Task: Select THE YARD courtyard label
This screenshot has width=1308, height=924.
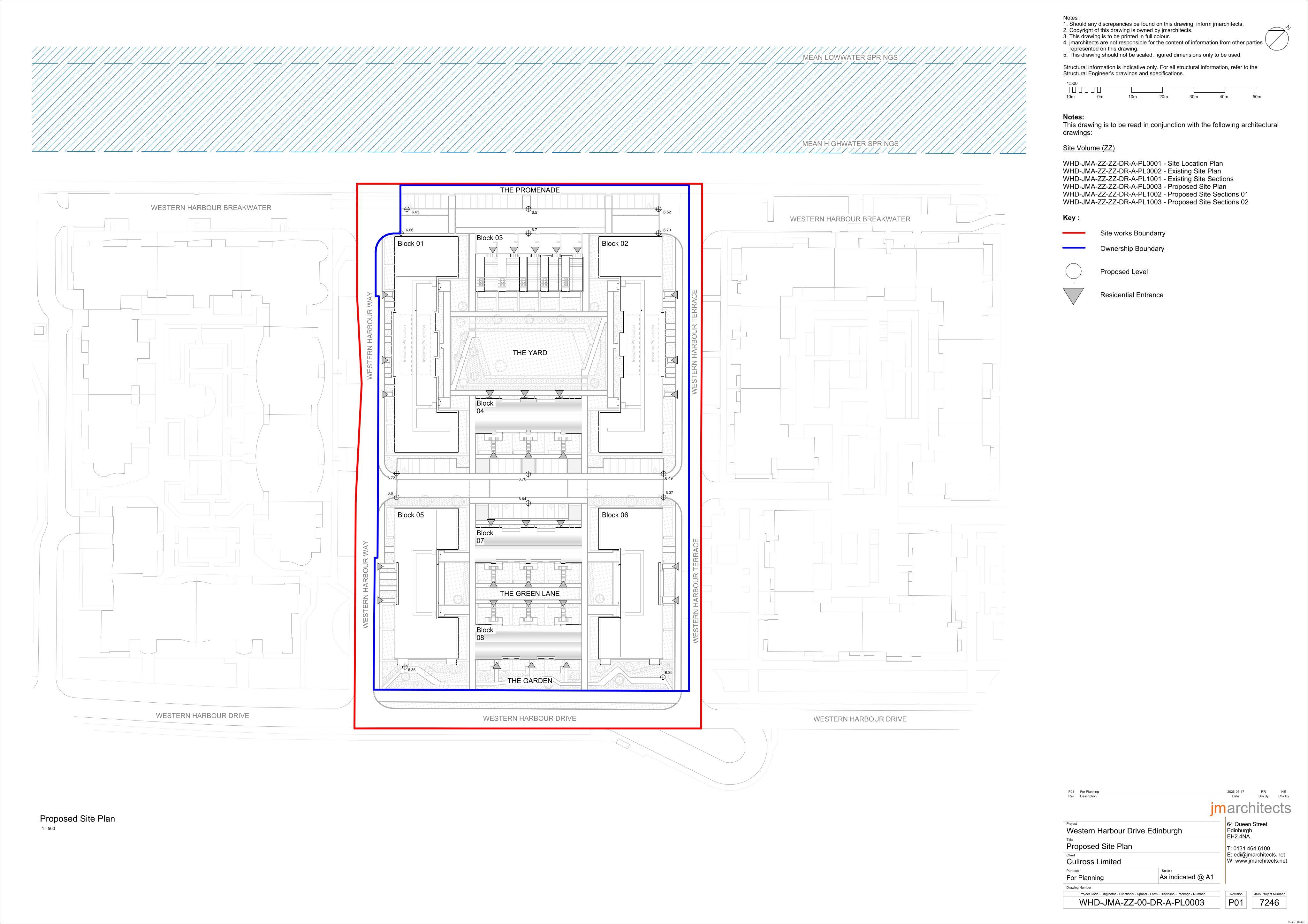Action: [x=530, y=353]
